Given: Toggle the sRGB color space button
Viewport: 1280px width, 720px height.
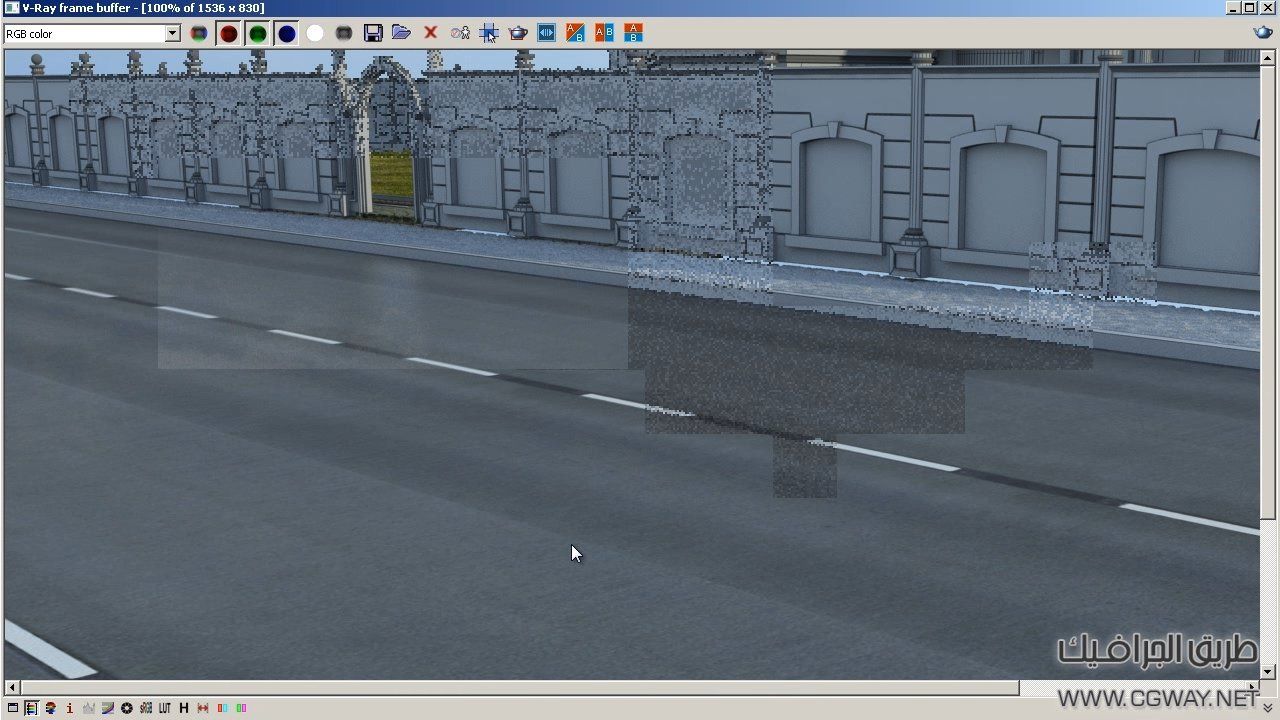Looking at the screenshot, I should click(146, 708).
